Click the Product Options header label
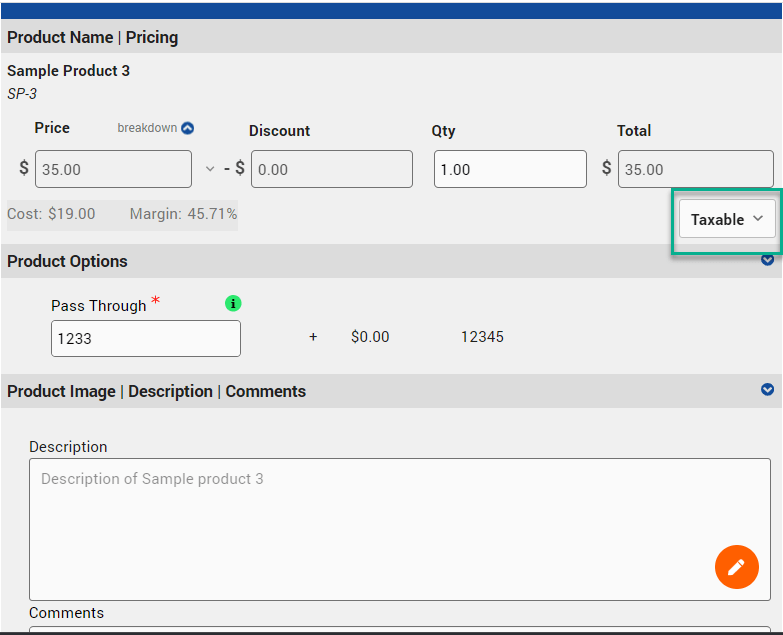The height and width of the screenshot is (635, 783). click(67, 261)
